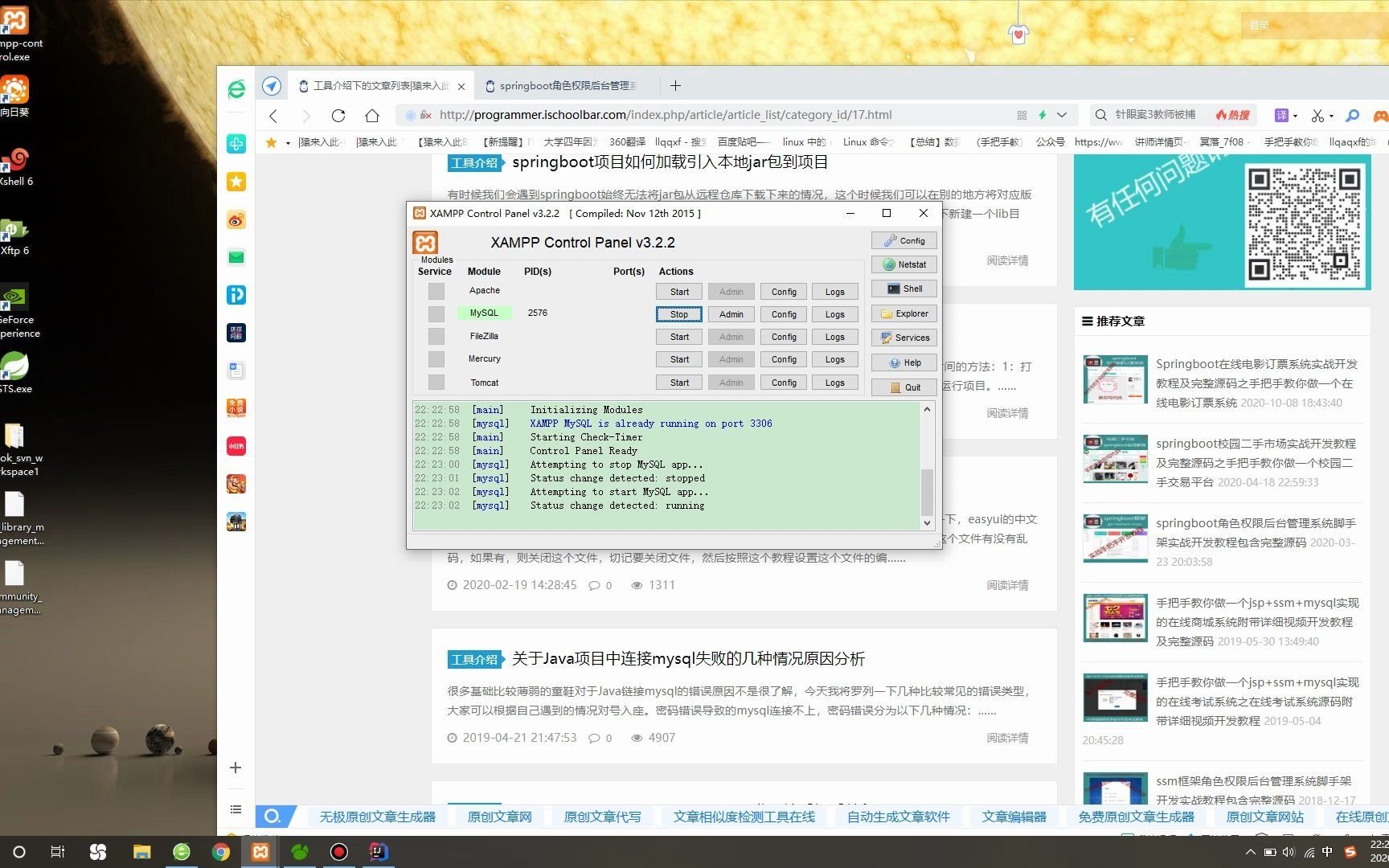The image size is (1389, 868).
Task: Add sidebar app with plus icon
Action: click(236, 768)
